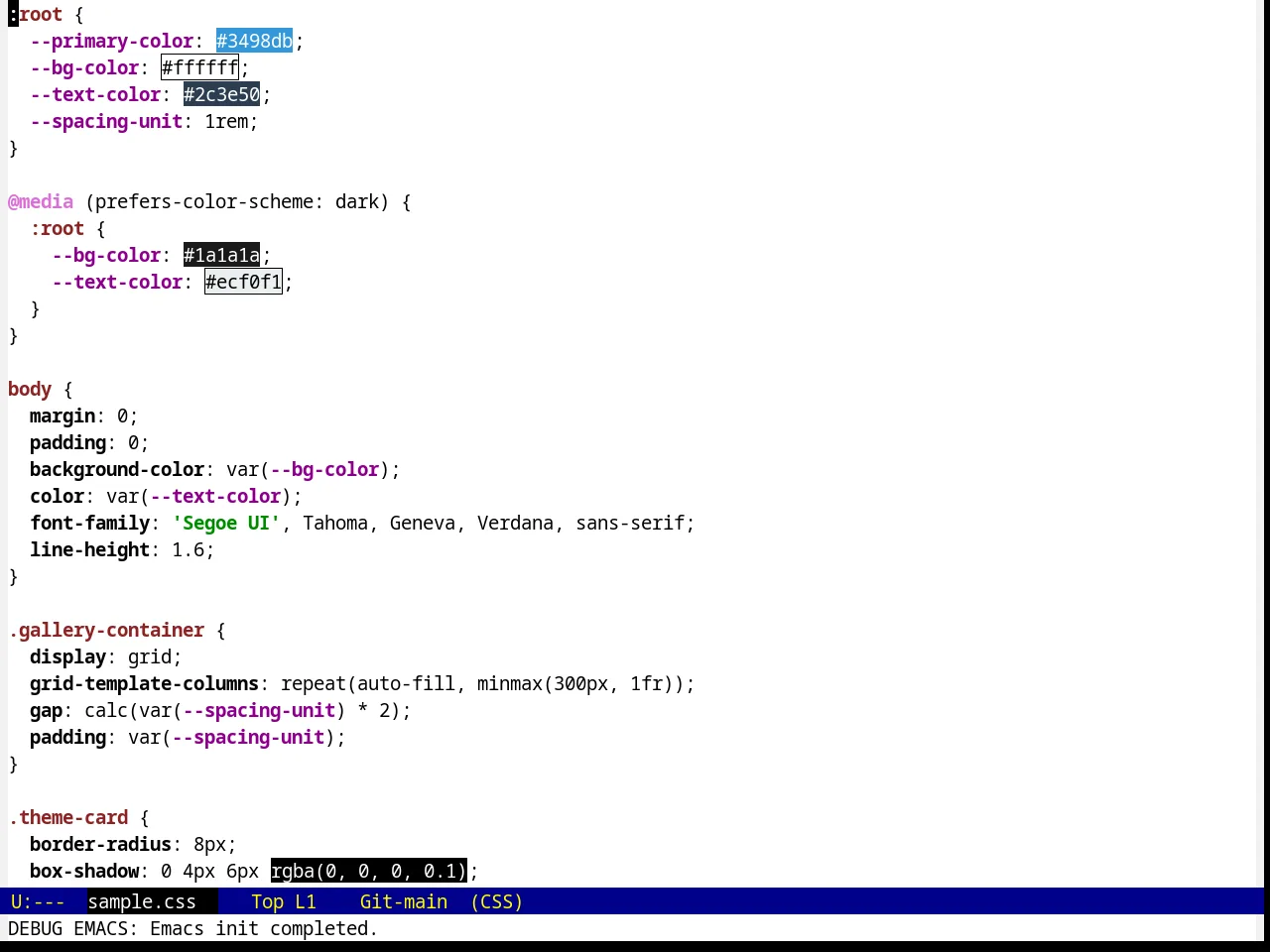The image size is (1270, 952).
Task: Click the L1 line number indicator
Action: click(306, 901)
